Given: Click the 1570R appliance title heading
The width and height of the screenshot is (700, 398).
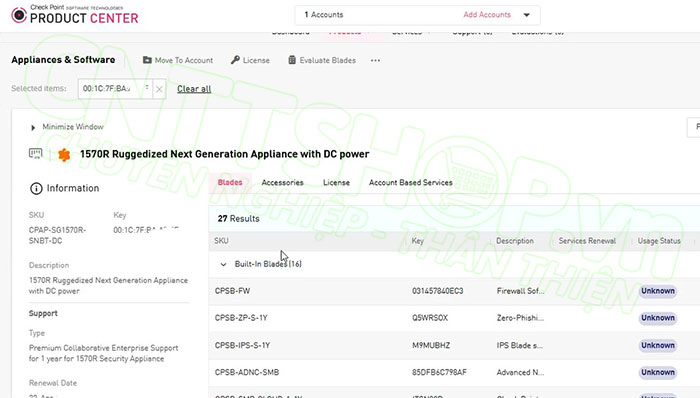Looking at the screenshot, I should tap(225, 154).
